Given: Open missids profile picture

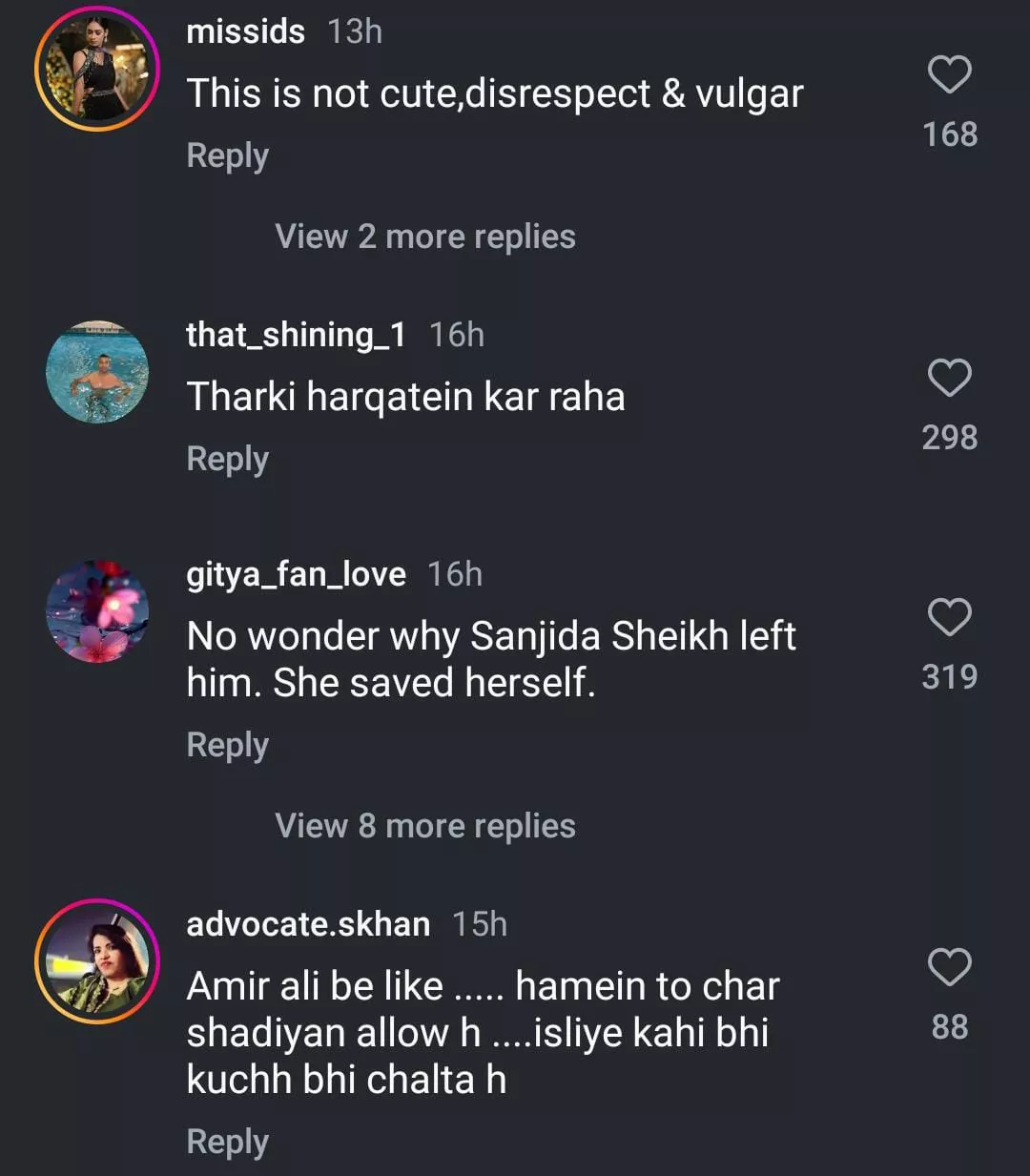Looking at the screenshot, I should point(97,69).
